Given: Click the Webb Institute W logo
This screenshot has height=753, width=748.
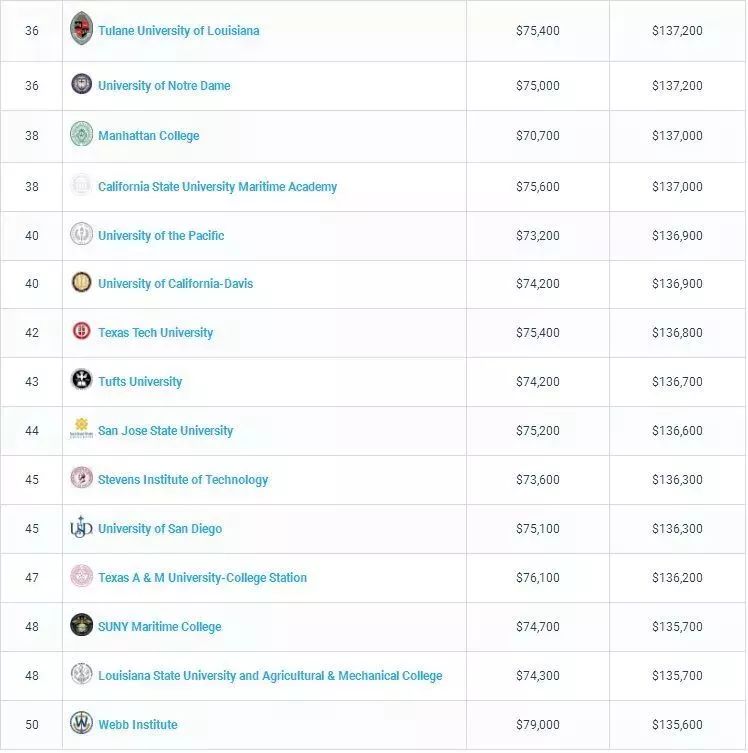Looking at the screenshot, I should coord(81,724).
